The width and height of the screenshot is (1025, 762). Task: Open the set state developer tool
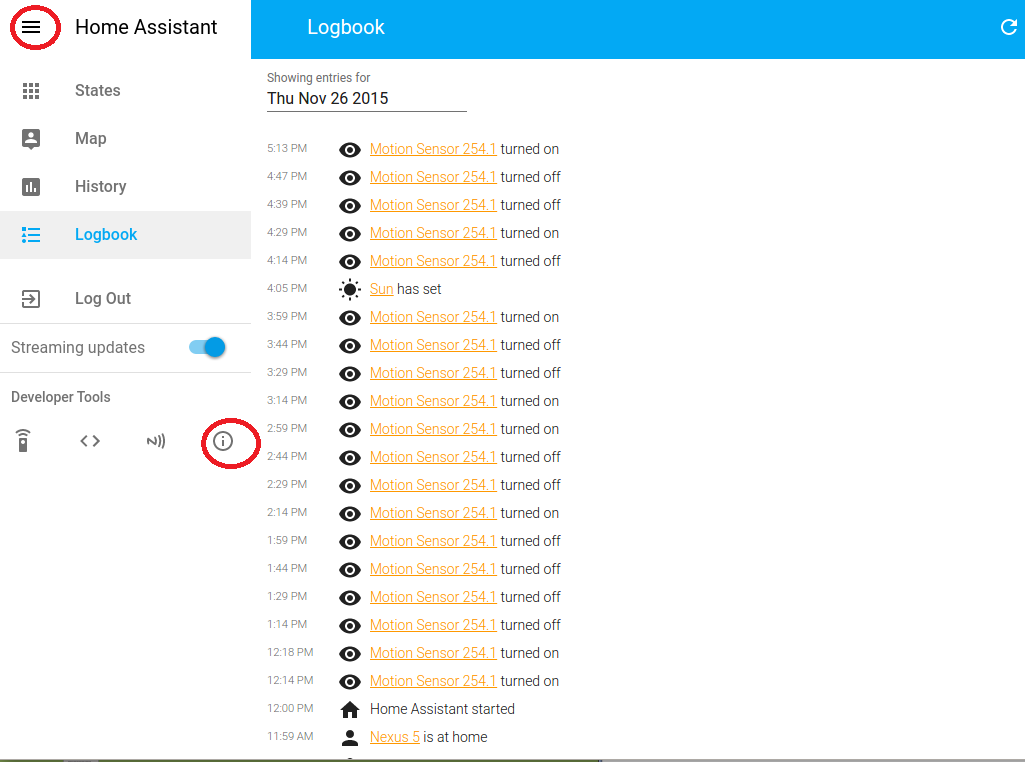coord(89,440)
